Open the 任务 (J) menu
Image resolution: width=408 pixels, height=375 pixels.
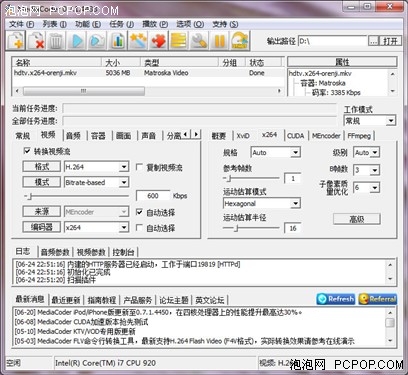(121, 24)
